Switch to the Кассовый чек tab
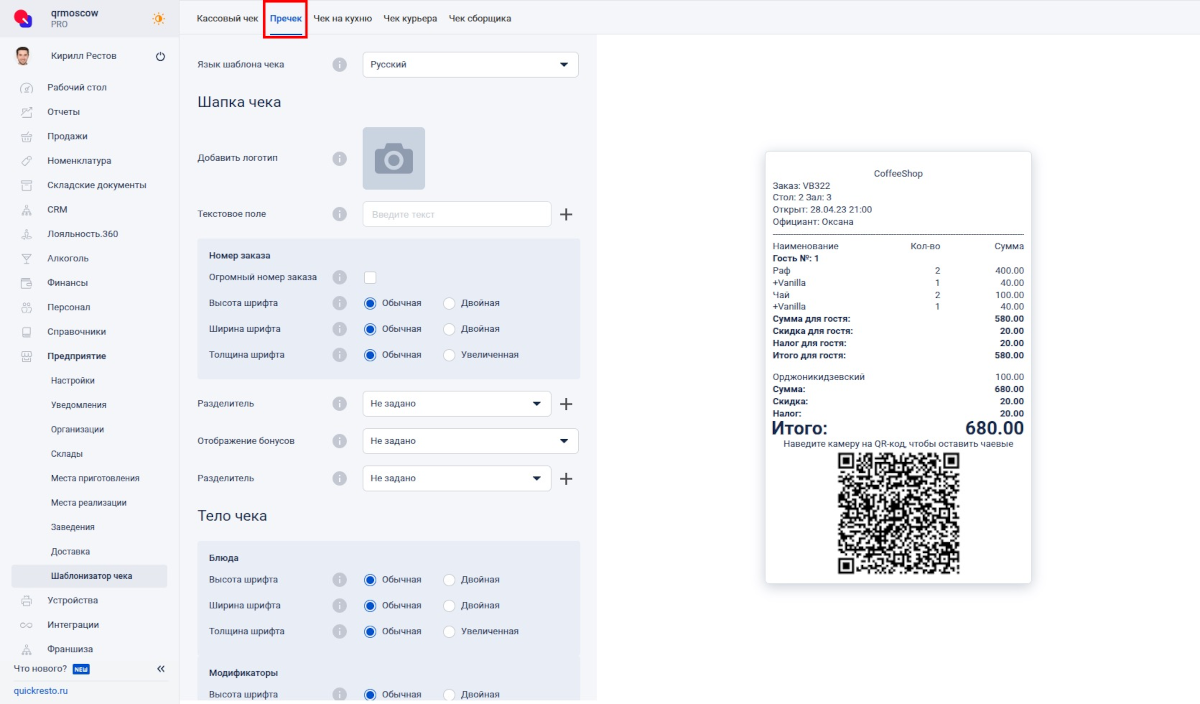This screenshot has height=704, width=1200. point(227,18)
